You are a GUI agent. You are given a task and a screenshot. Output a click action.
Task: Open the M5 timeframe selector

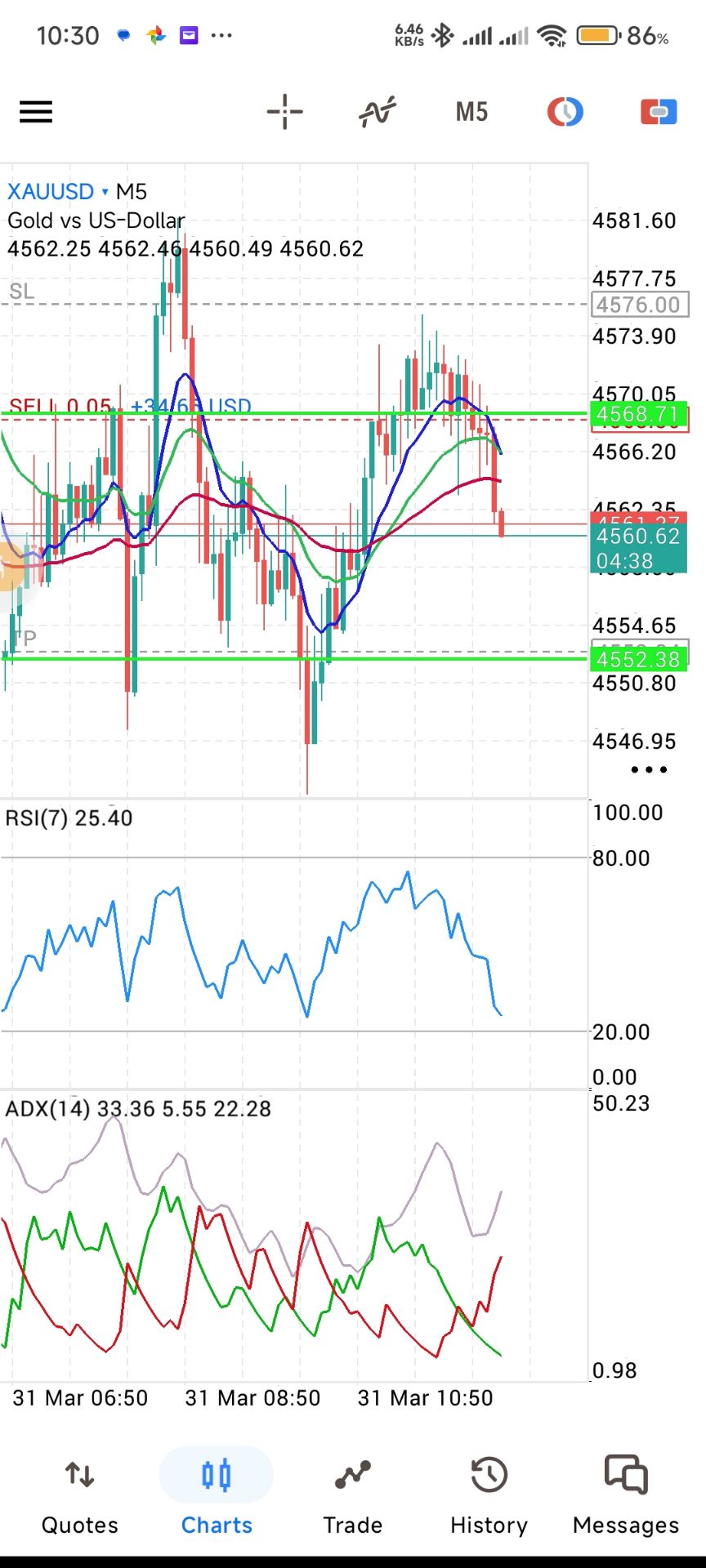[471, 112]
